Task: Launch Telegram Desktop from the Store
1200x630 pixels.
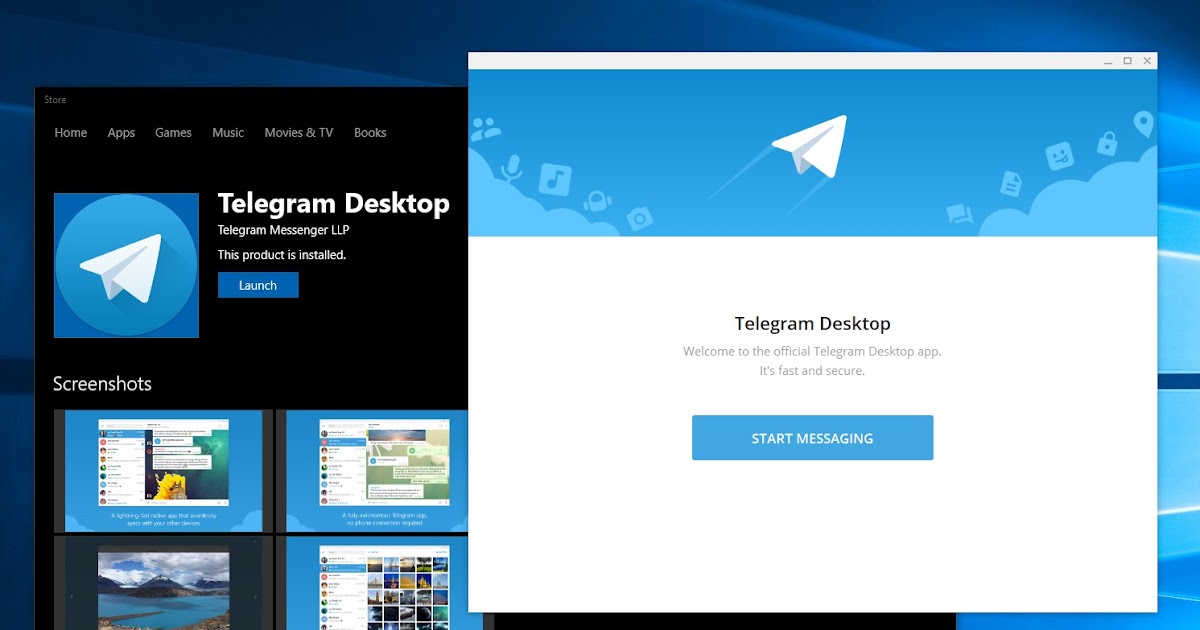Action: pos(258,285)
